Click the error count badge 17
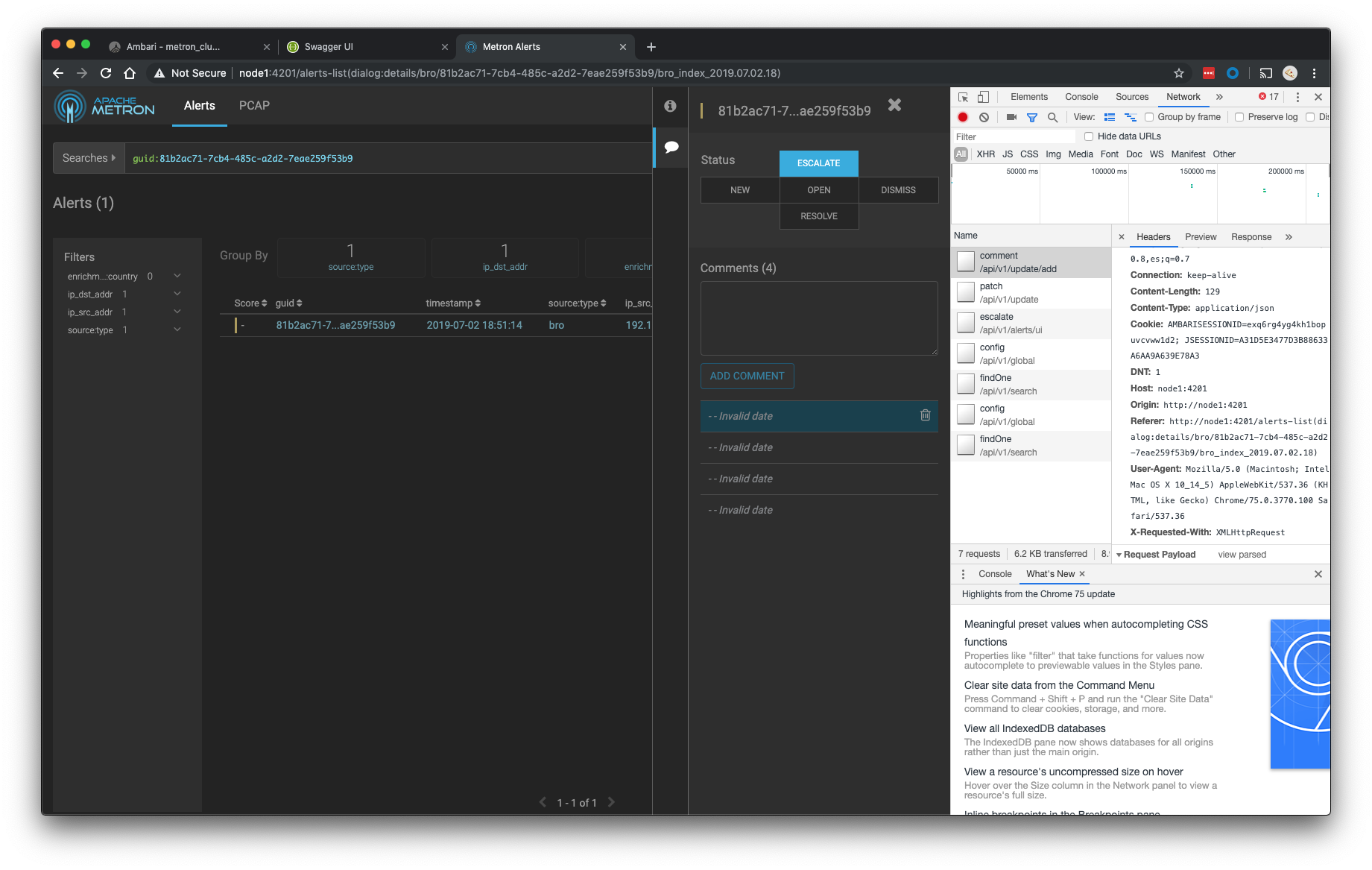The height and width of the screenshot is (870, 1372). coord(1268,97)
